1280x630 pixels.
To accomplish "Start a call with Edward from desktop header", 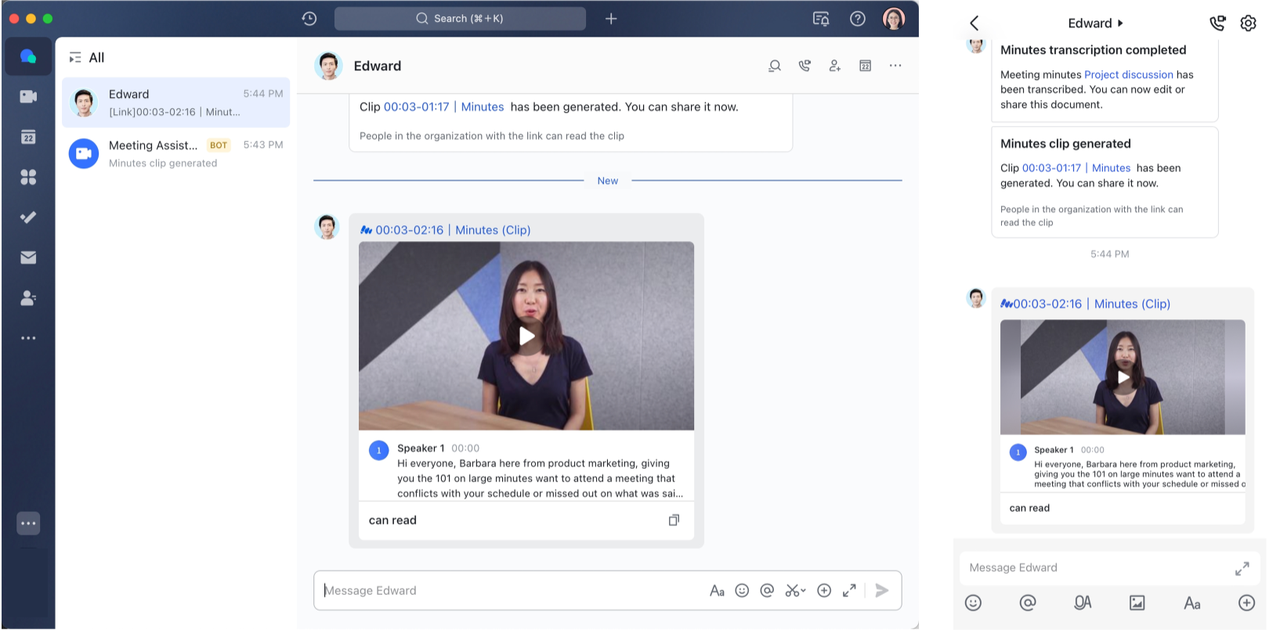I will click(804, 66).
